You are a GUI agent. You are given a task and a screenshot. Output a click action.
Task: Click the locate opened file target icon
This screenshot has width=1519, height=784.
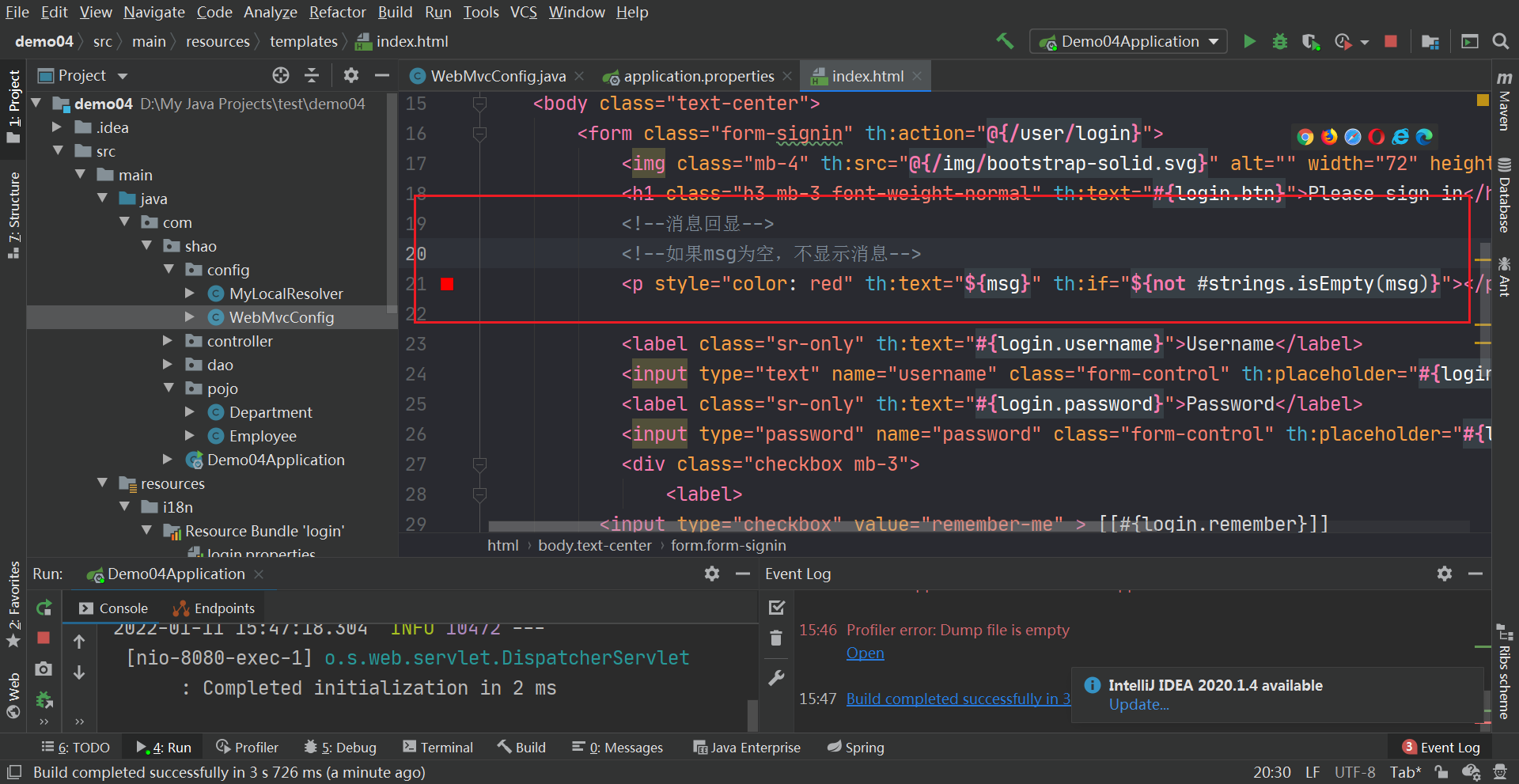point(281,75)
